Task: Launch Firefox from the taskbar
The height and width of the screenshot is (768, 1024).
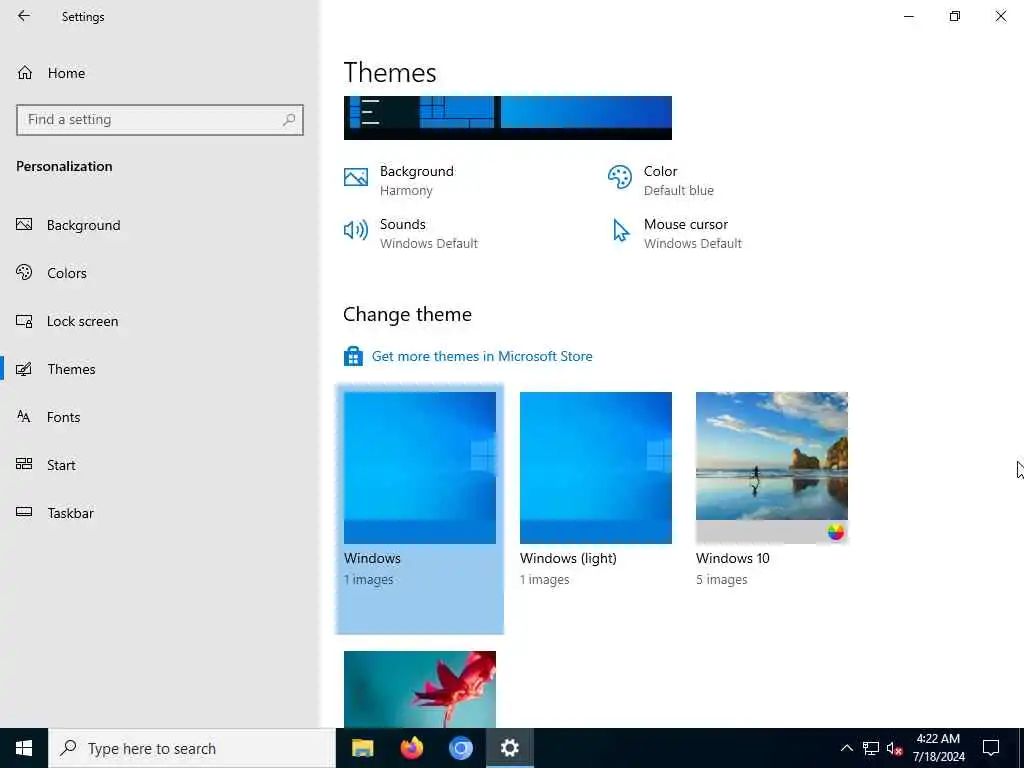Action: (x=411, y=748)
